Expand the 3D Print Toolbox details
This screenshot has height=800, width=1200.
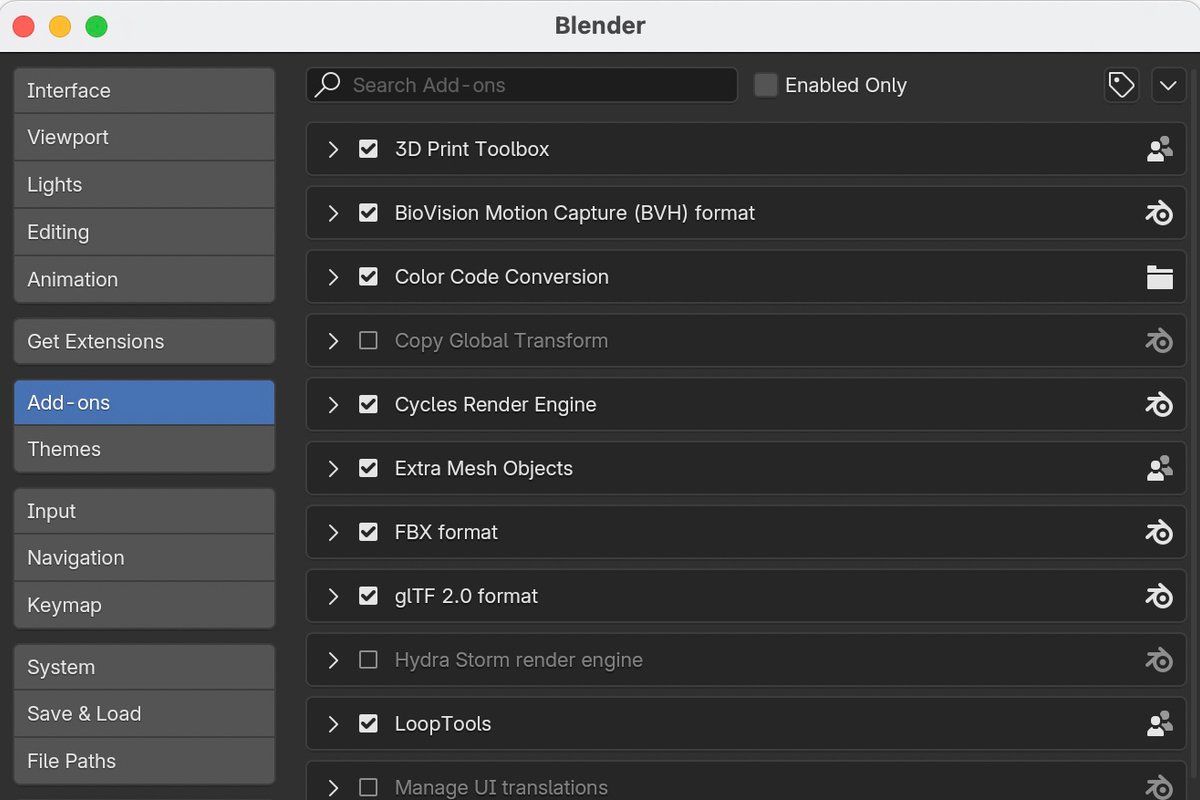(x=334, y=149)
